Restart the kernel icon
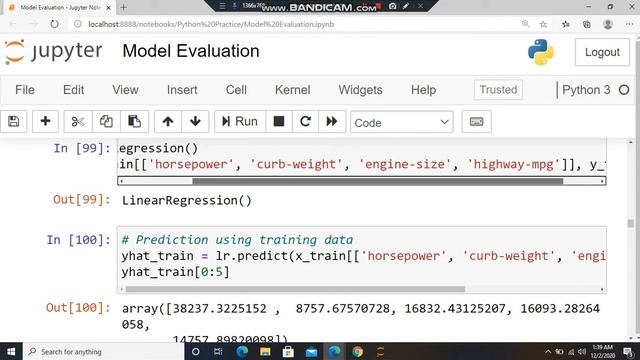 pyautogui.click(x=305, y=121)
